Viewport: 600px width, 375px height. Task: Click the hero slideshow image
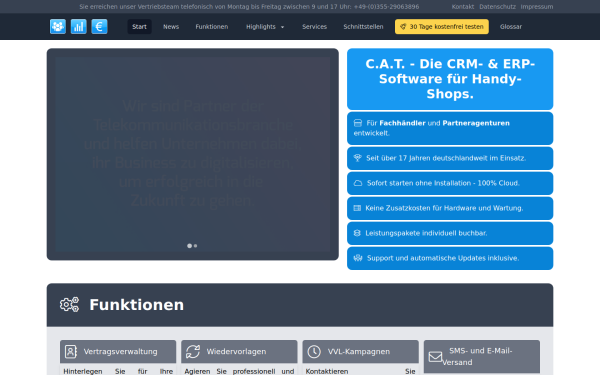coord(192,154)
